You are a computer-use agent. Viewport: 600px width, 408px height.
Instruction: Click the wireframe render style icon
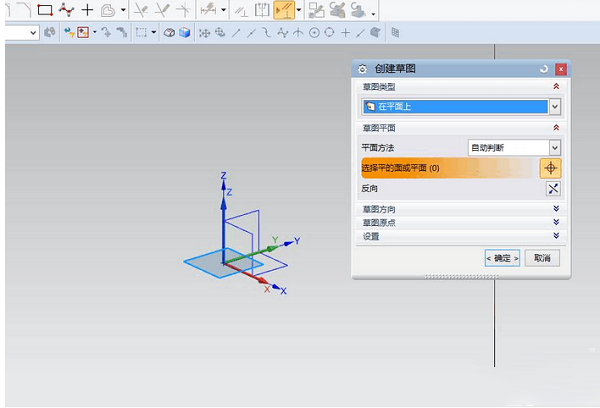point(170,33)
